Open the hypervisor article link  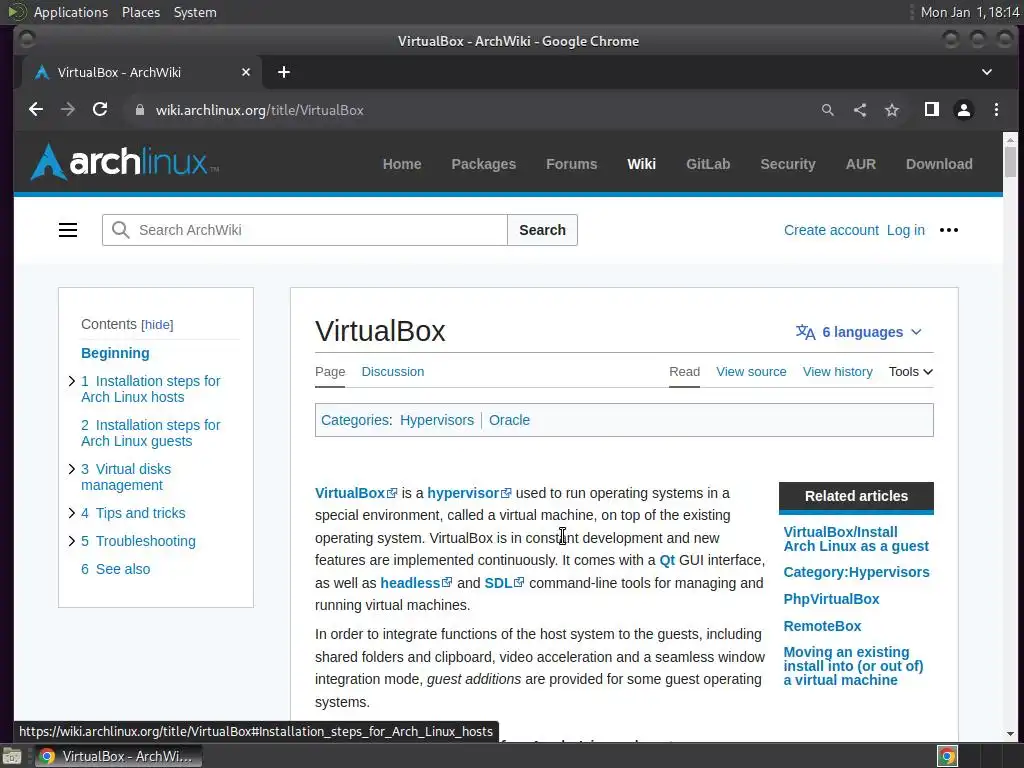point(463,493)
